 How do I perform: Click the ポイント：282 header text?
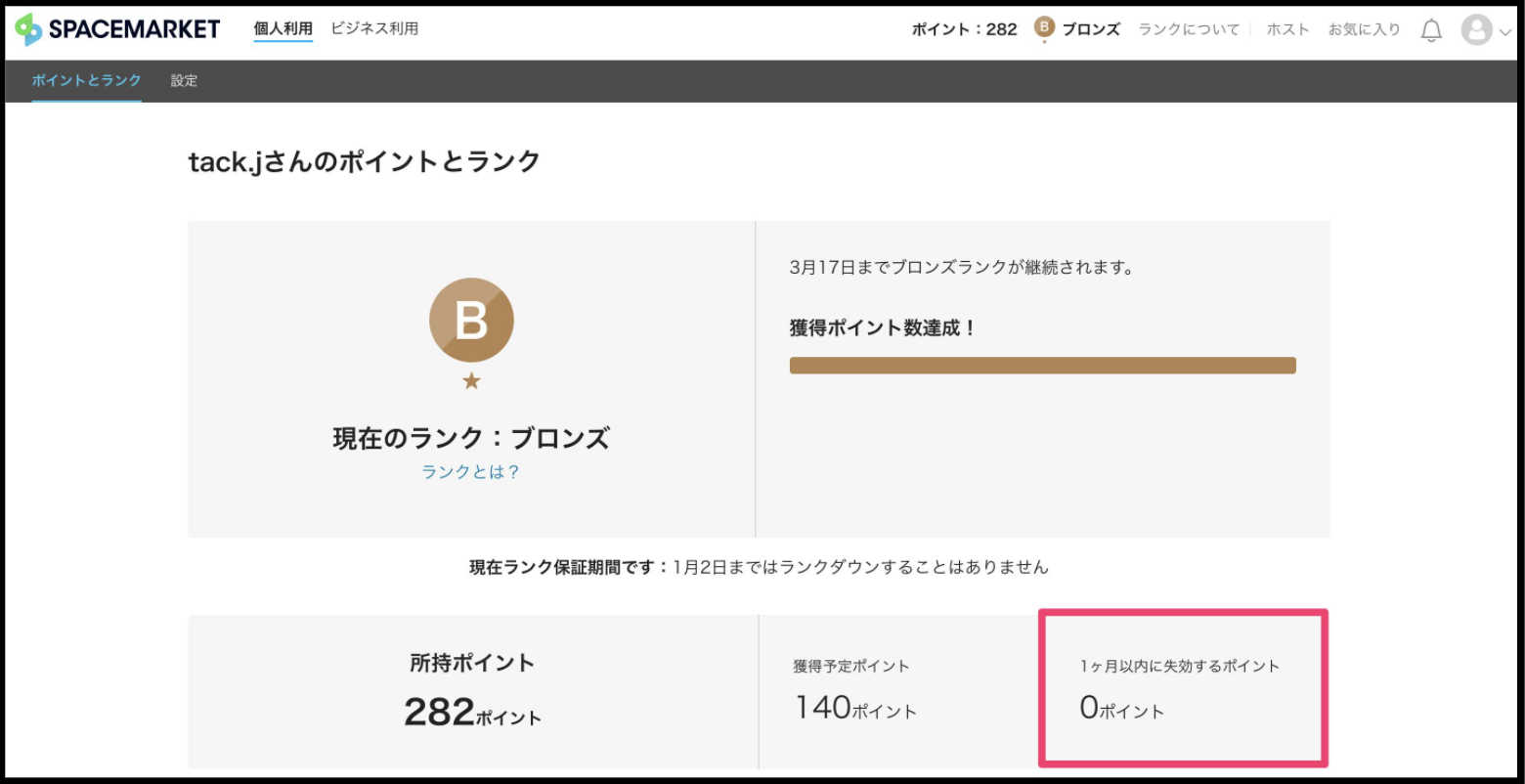click(964, 29)
